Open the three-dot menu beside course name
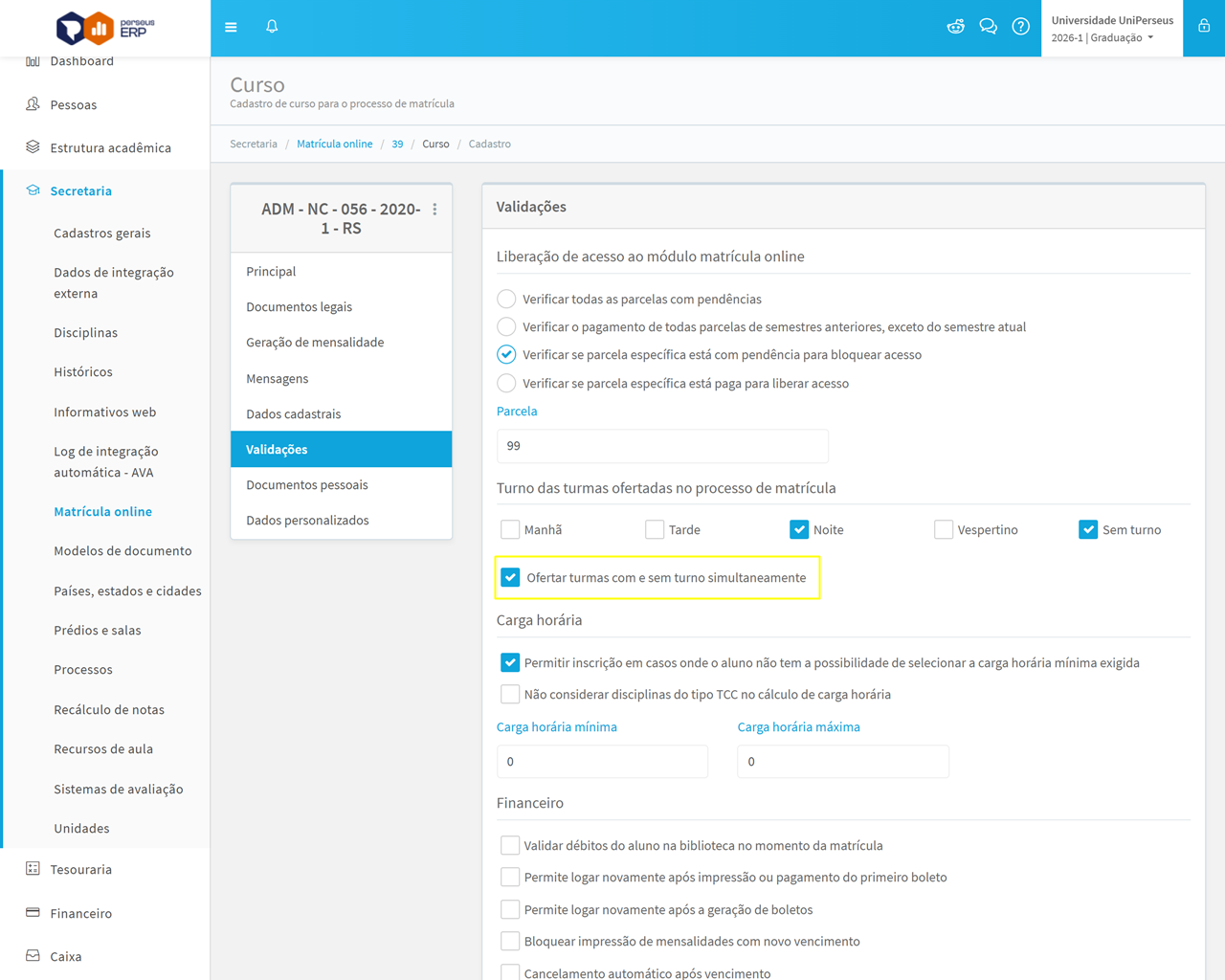The width and height of the screenshot is (1225, 980). point(434,210)
